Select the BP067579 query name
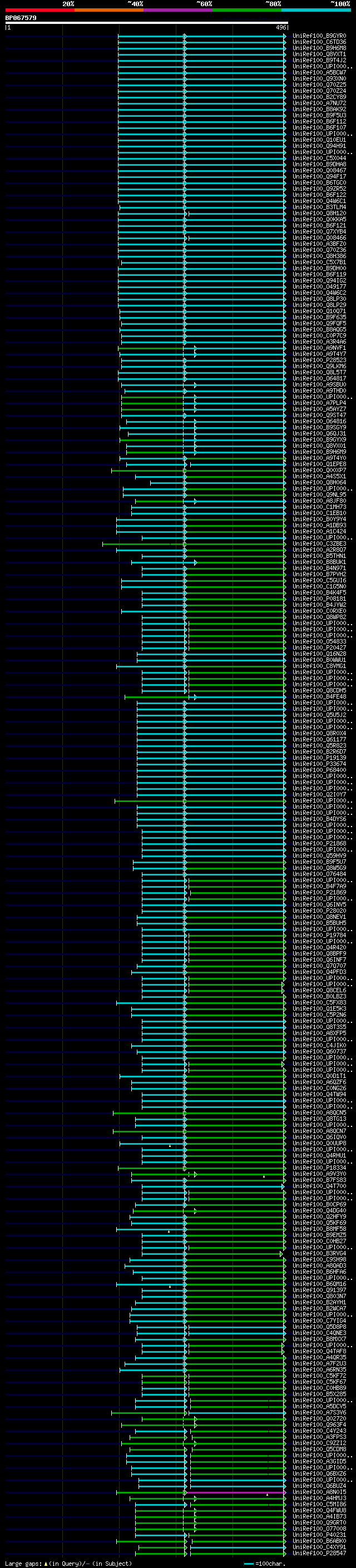356x1568 pixels. [21, 18]
